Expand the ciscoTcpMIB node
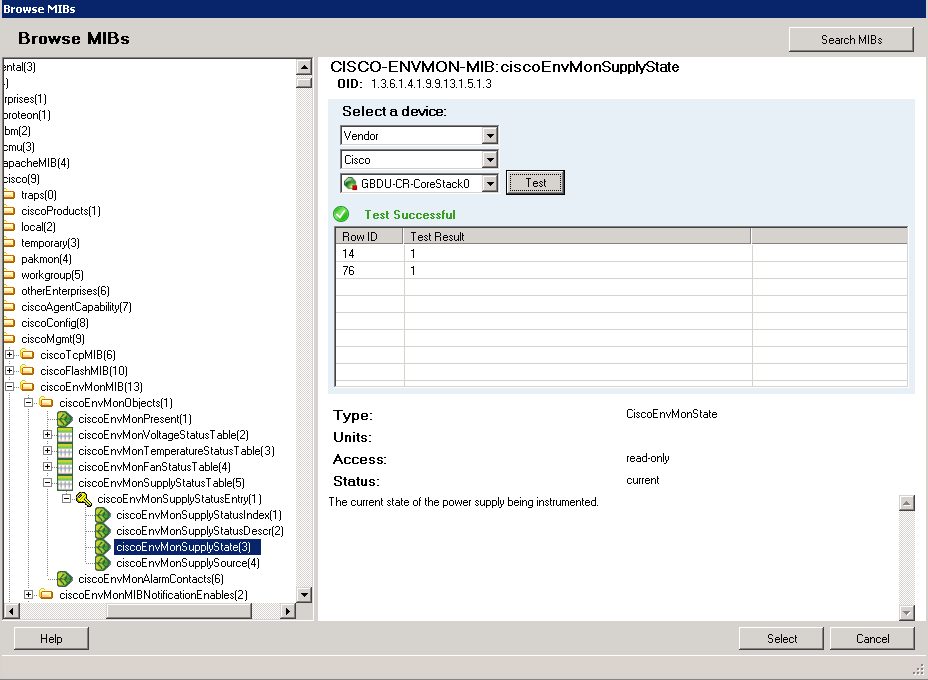Viewport: 928px width, 680px height. 9,354
